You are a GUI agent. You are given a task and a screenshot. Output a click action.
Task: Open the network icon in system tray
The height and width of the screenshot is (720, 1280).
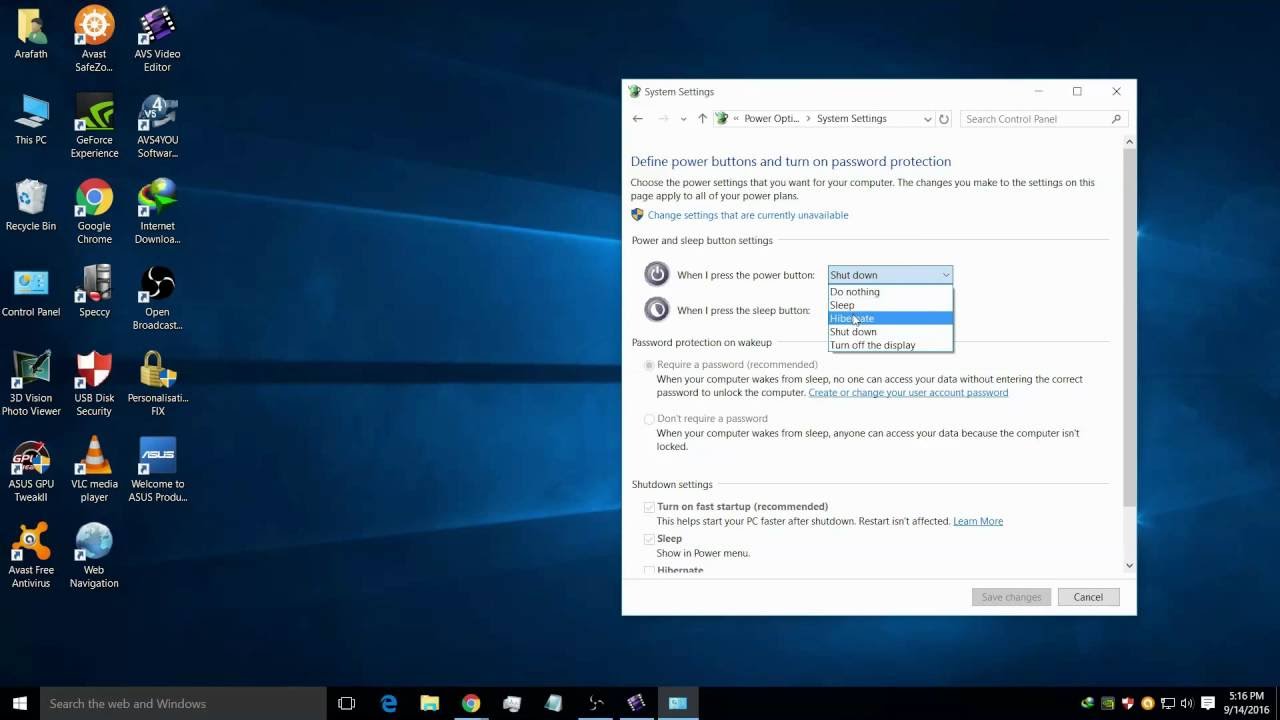point(1167,703)
